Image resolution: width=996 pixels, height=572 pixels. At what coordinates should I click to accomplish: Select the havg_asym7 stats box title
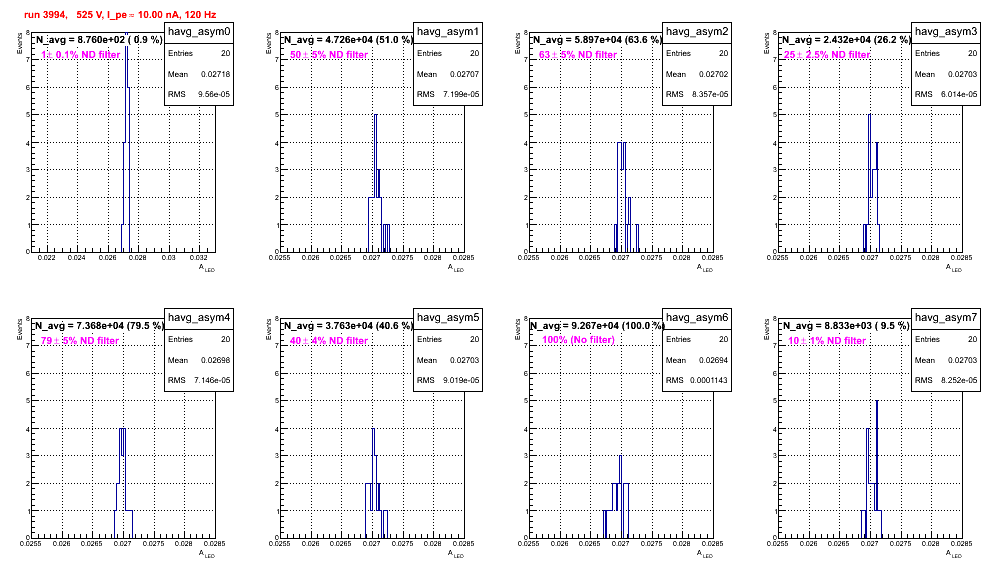946,317
